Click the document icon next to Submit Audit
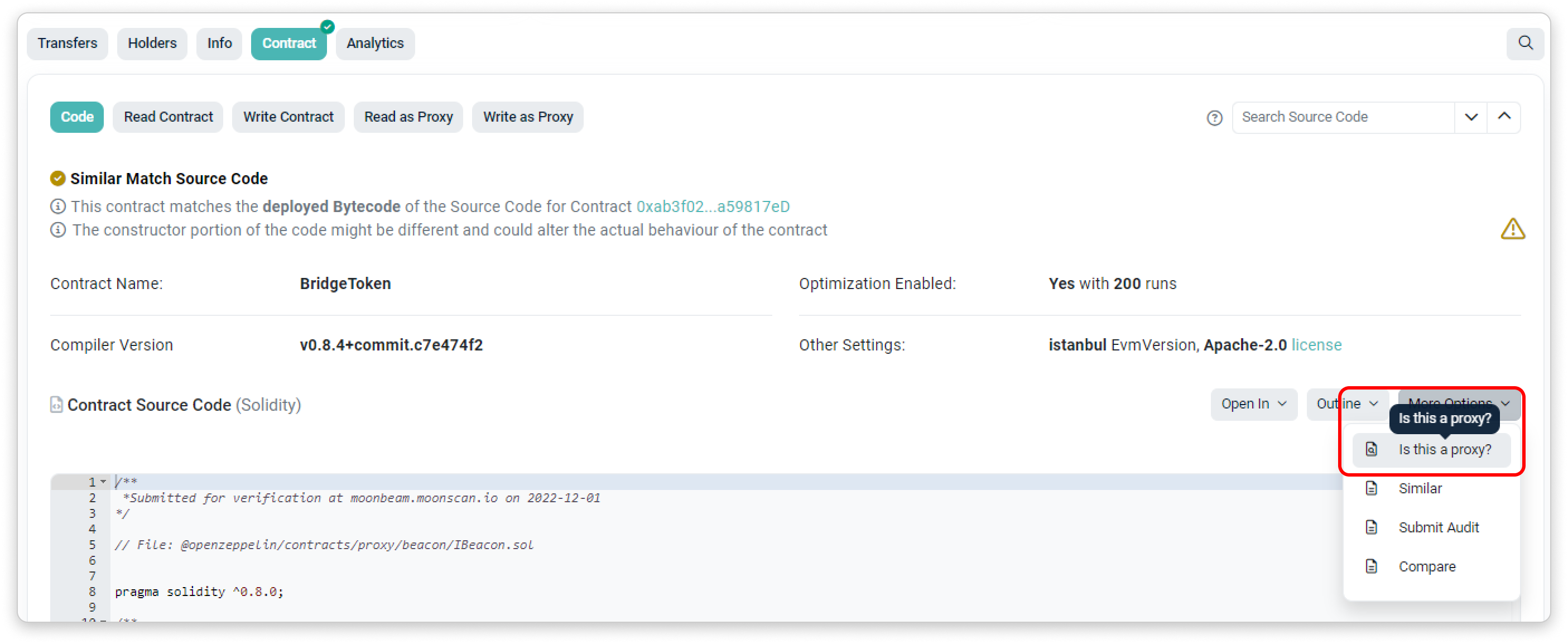 click(1372, 527)
